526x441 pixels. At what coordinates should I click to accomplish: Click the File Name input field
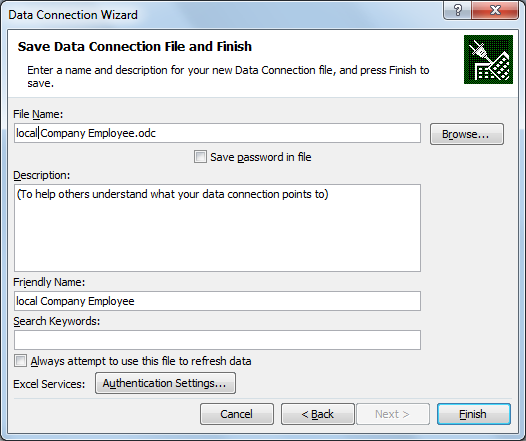click(x=217, y=133)
